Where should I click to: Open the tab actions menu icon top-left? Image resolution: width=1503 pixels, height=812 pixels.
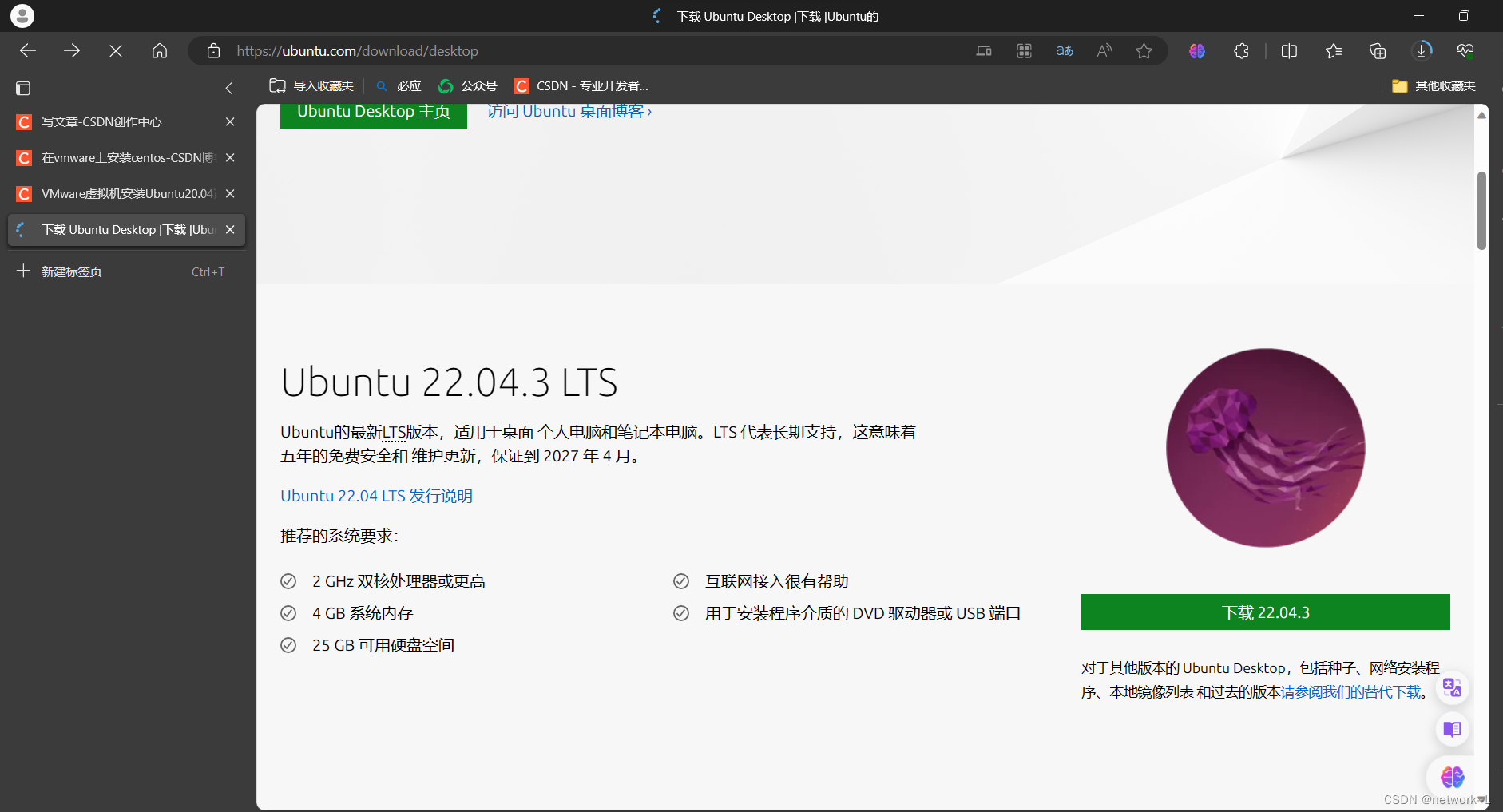coord(24,88)
